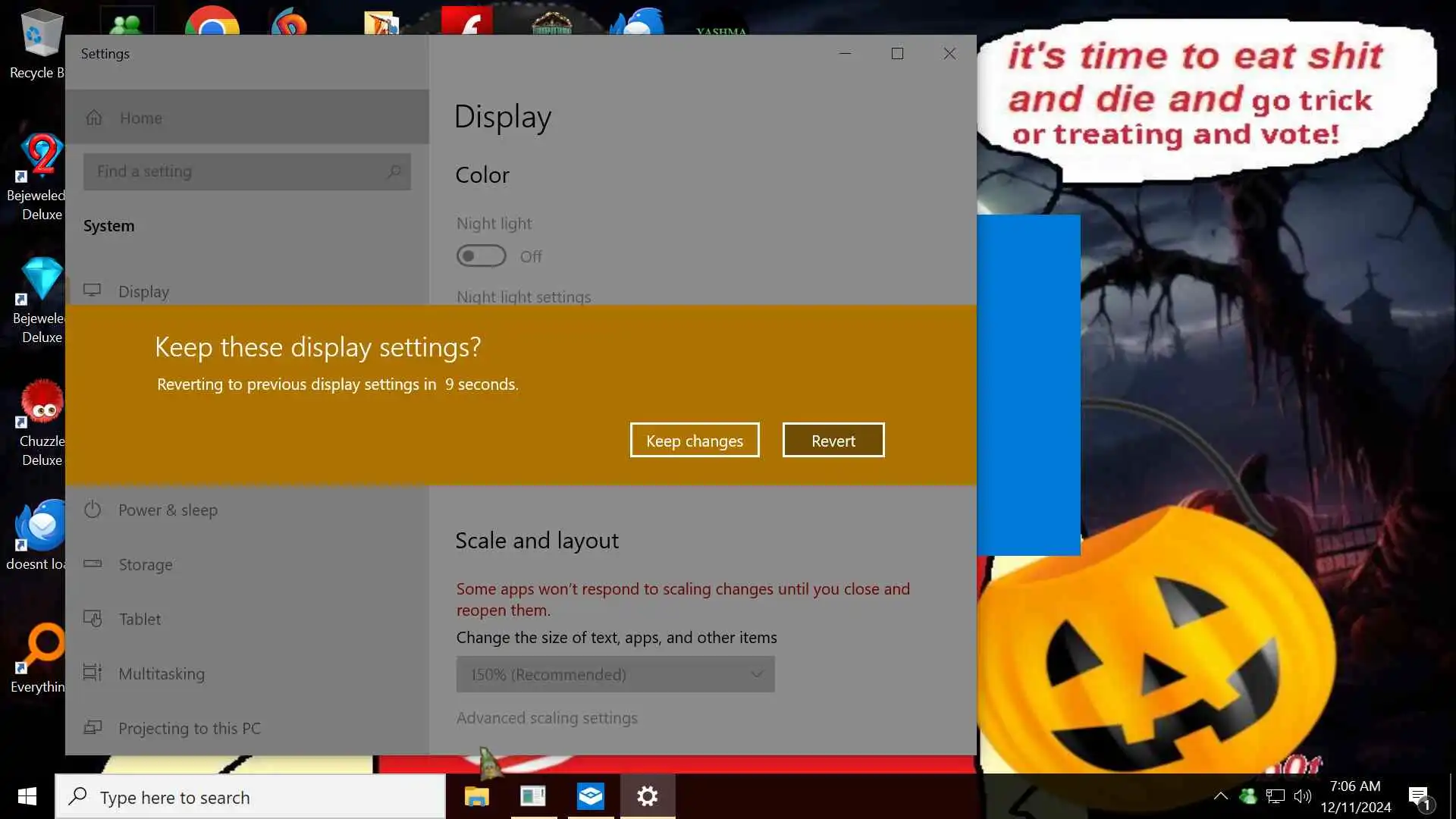
Task: Click the volume speaker tray icon
Action: (1302, 796)
